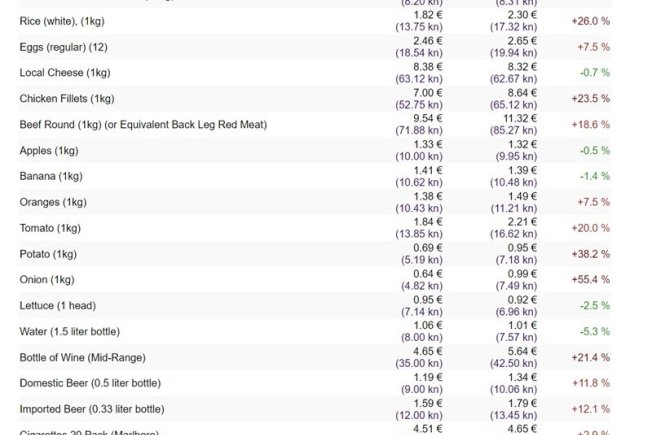Screen dimensions: 652x435
Task: Click the +26.0 % difference for Rice
Action: [x=590, y=21]
